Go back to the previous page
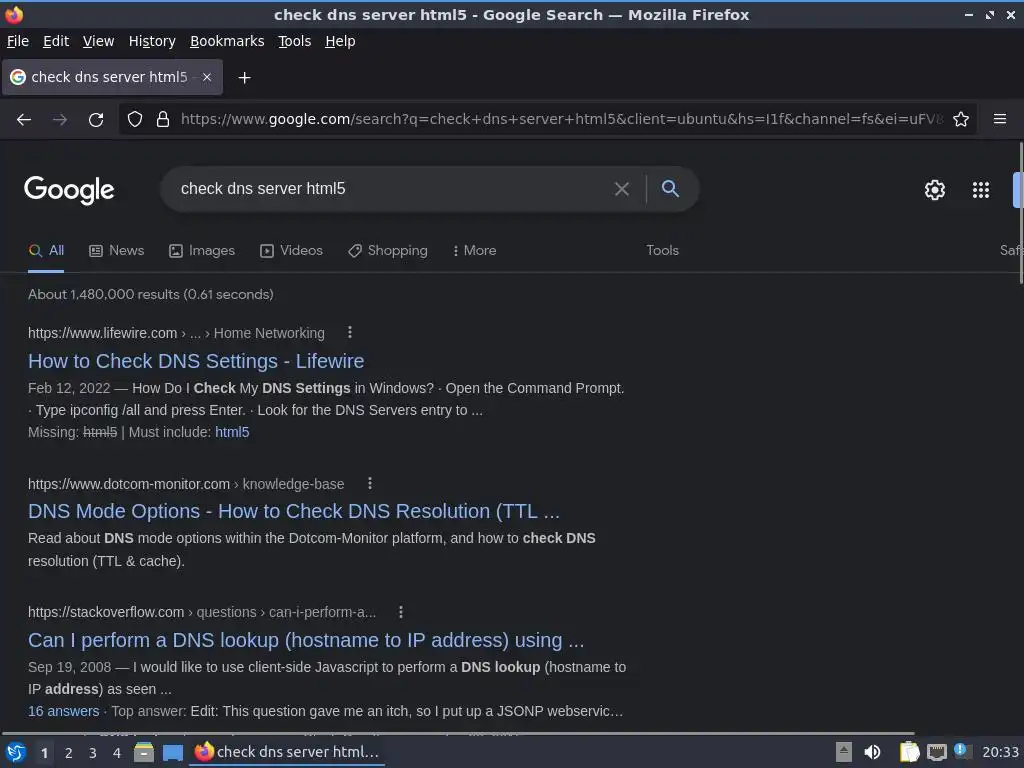Image resolution: width=1024 pixels, height=768 pixels. pyautogui.click(x=24, y=120)
